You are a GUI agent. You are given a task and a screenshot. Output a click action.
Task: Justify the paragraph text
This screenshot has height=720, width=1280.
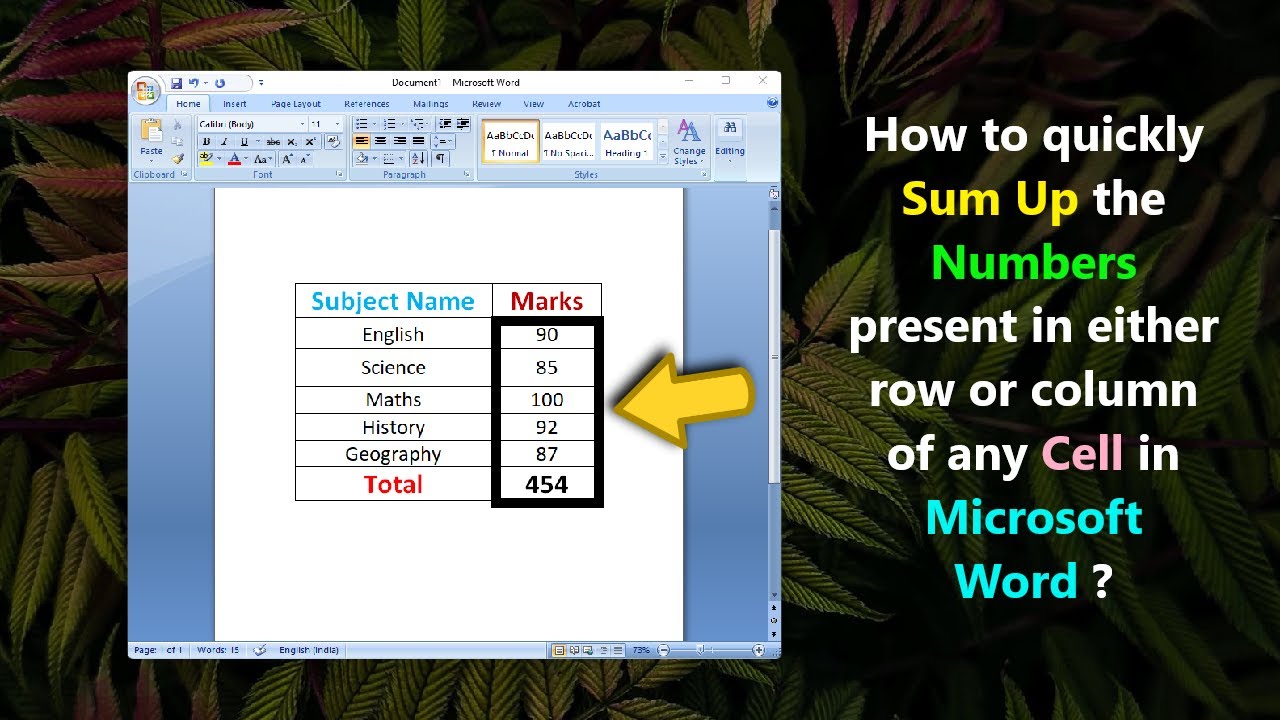pyautogui.click(x=418, y=141)
